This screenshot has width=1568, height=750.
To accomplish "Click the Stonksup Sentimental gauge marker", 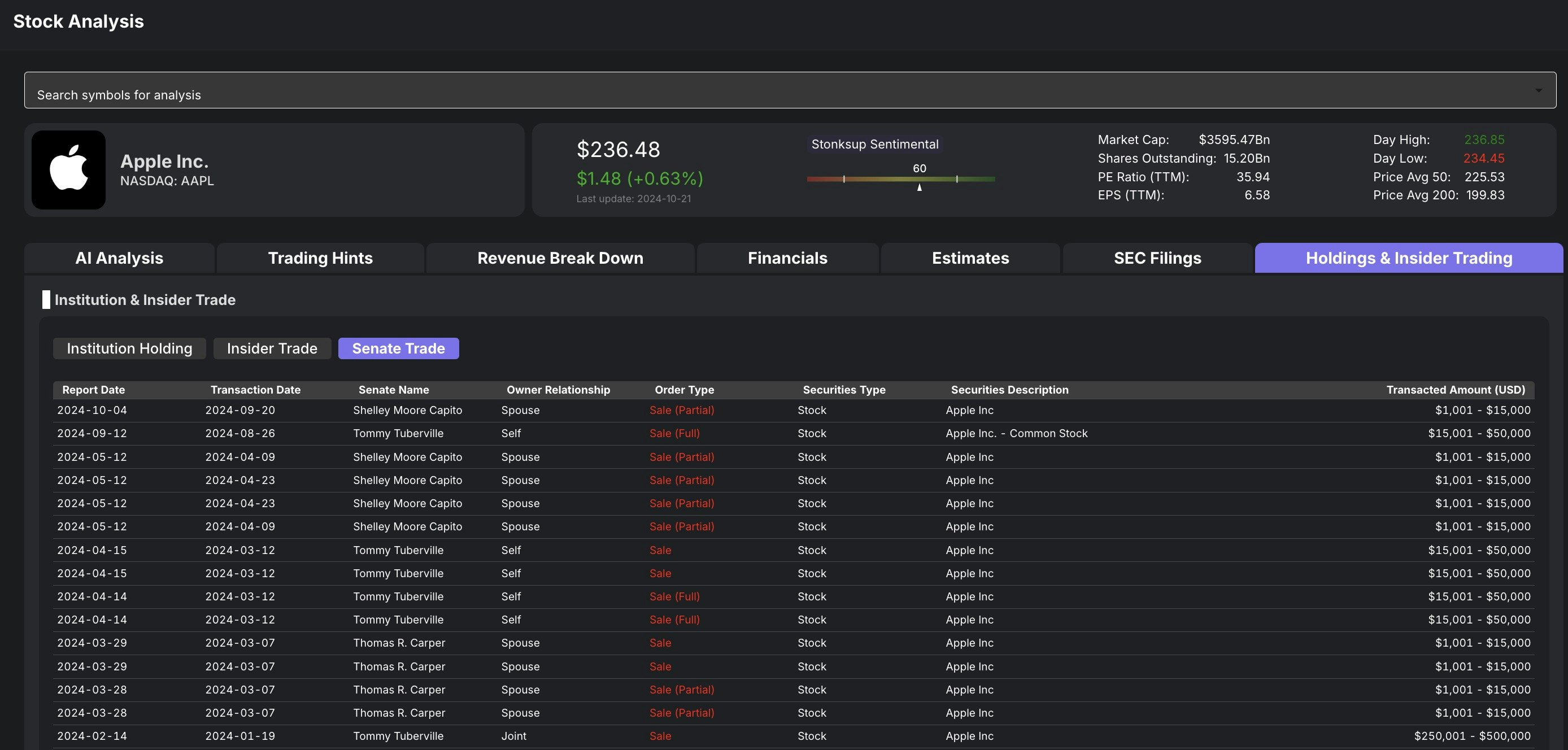I will point(919,187).
